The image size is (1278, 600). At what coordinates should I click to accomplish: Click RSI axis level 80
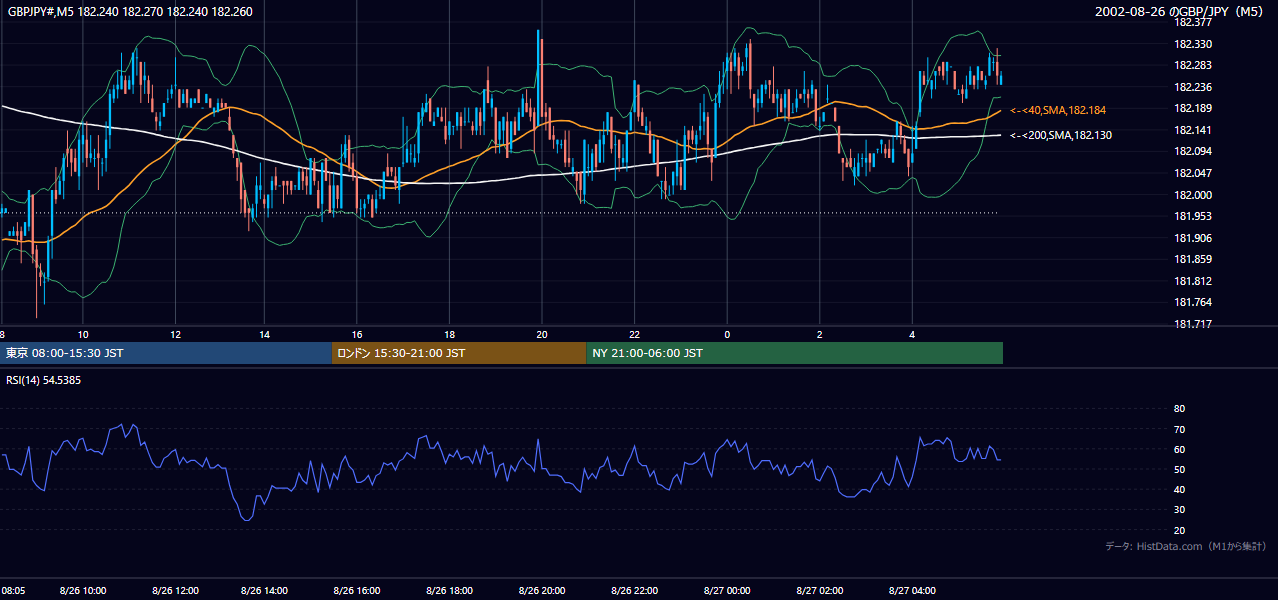[1179, 409]
